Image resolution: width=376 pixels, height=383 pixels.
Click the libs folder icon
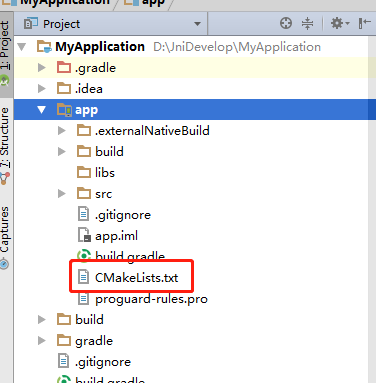click(x=84, y=172)
